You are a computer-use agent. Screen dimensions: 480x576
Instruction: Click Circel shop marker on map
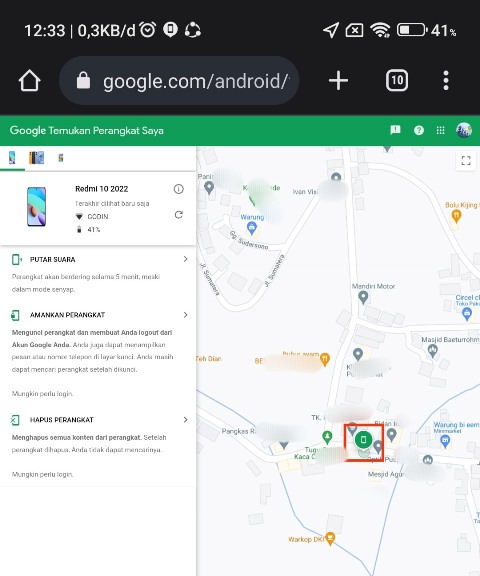click(x=467, y=314)
